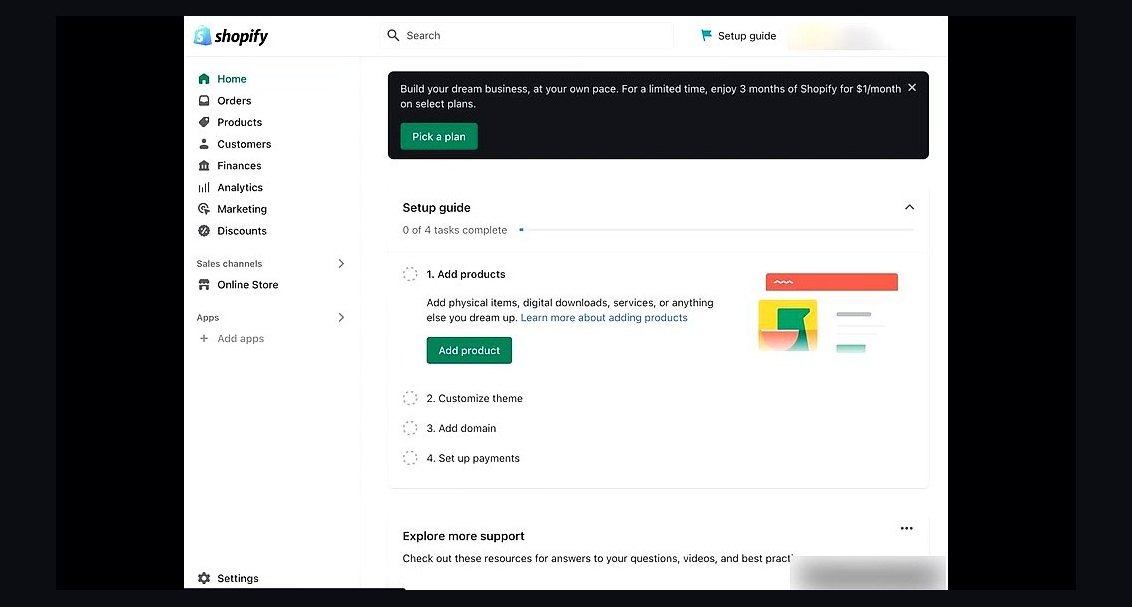Click Pick a plan button

[x=439, y=136]
